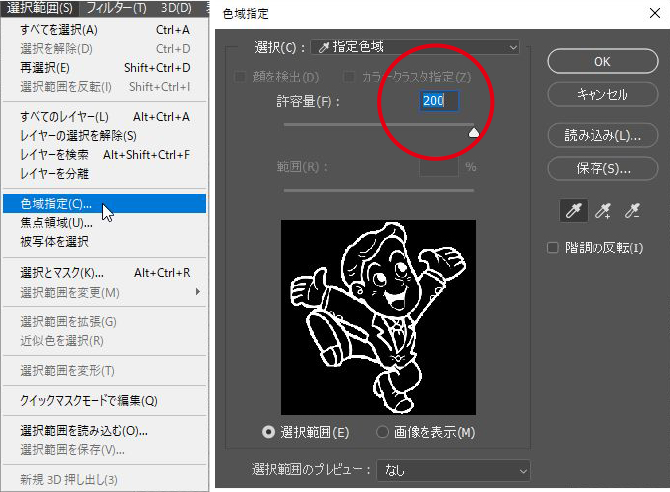This screenshot has width=670, height=492.
Task: Select the 選択範囲(E) radio button
Action: coord(268,433)
